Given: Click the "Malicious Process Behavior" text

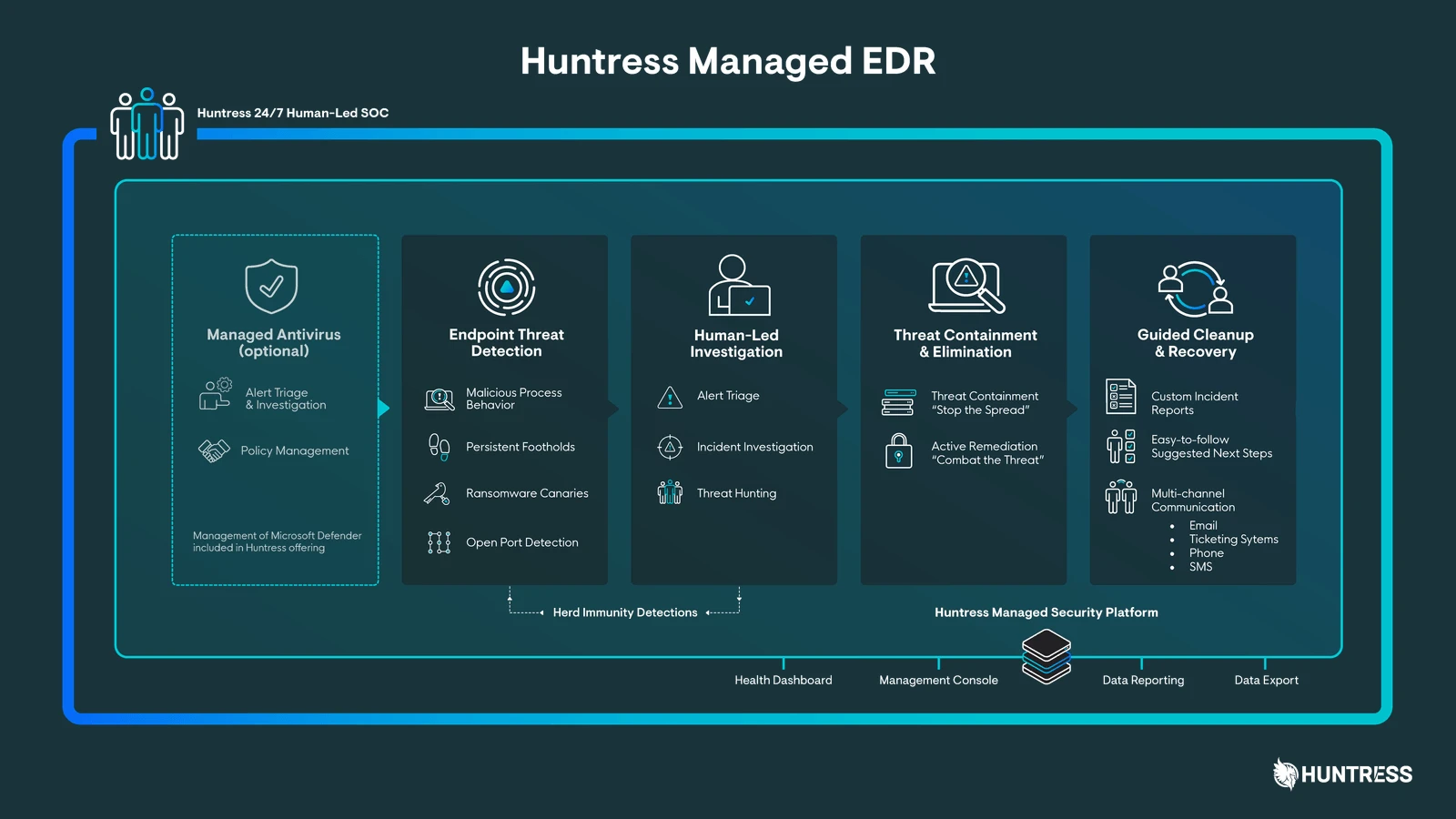Looking at the screenshot, I should [514, 399].
